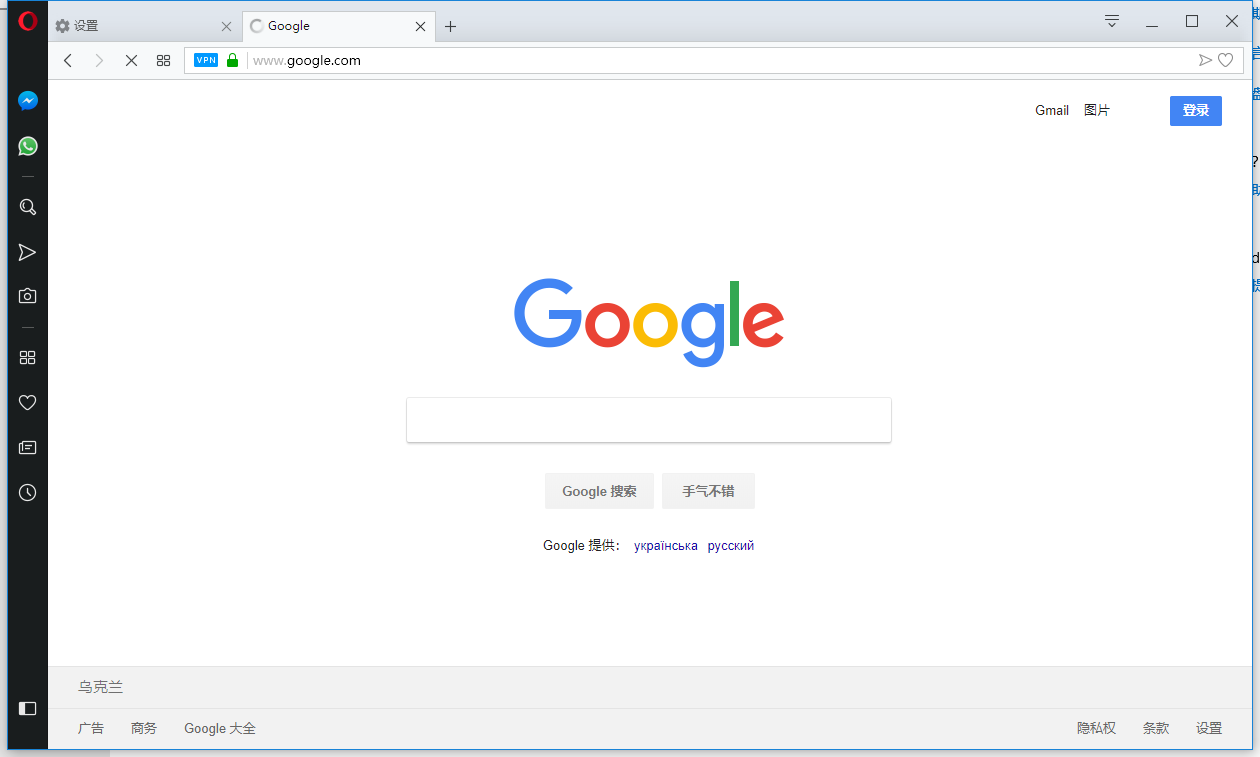Open 图片 images link
1260x757 pixels.
point(1097,110)
